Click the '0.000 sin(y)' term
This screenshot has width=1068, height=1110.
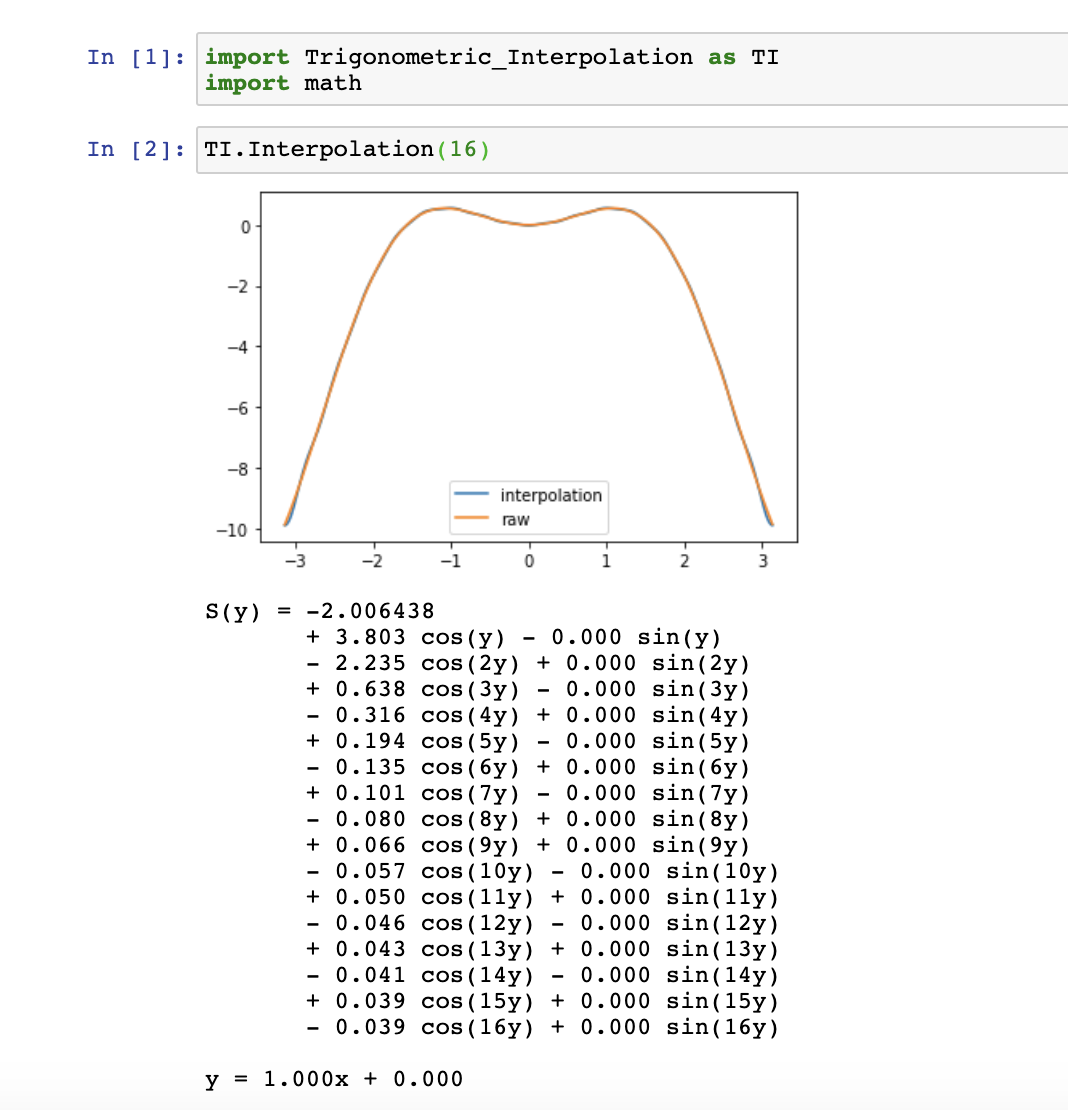[636, 637]
